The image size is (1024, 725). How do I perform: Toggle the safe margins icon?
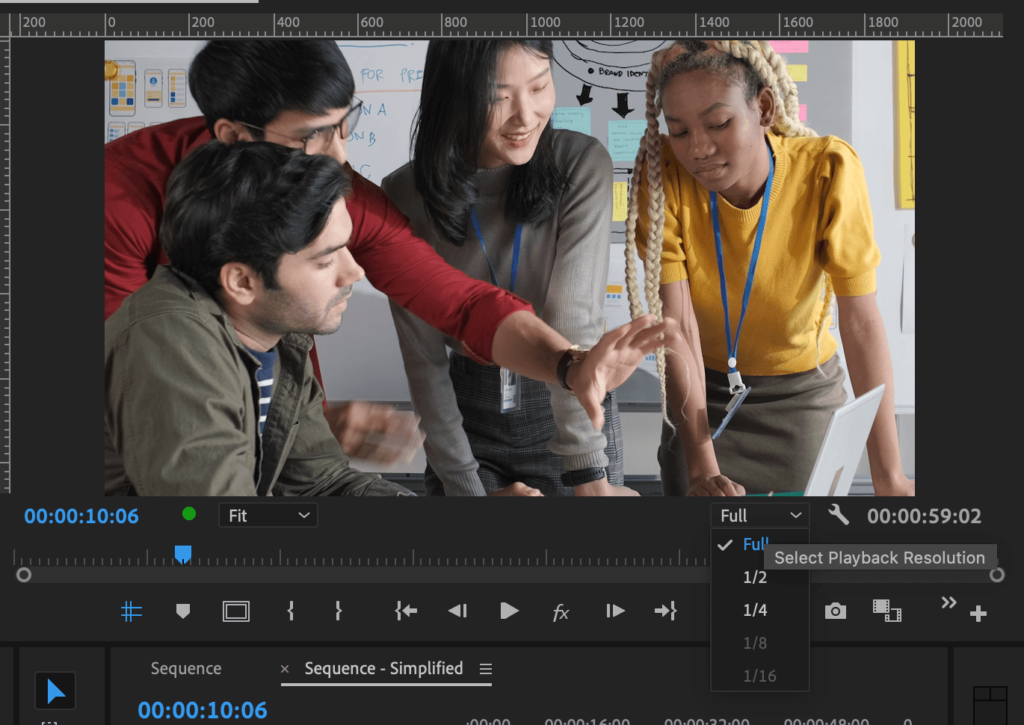pos(236,611)
